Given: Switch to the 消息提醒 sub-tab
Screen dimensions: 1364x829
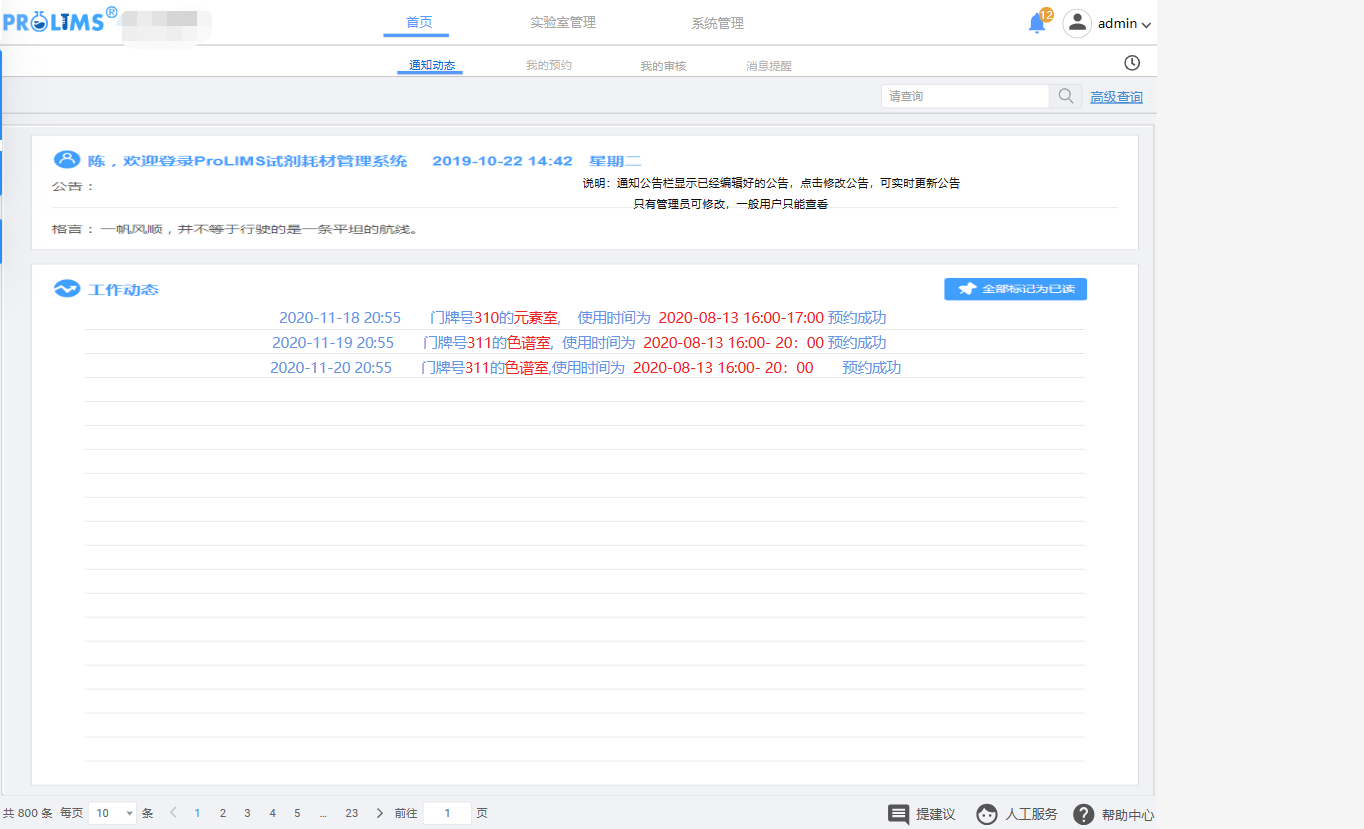Looking at the screenshot, I should [768, 66].
